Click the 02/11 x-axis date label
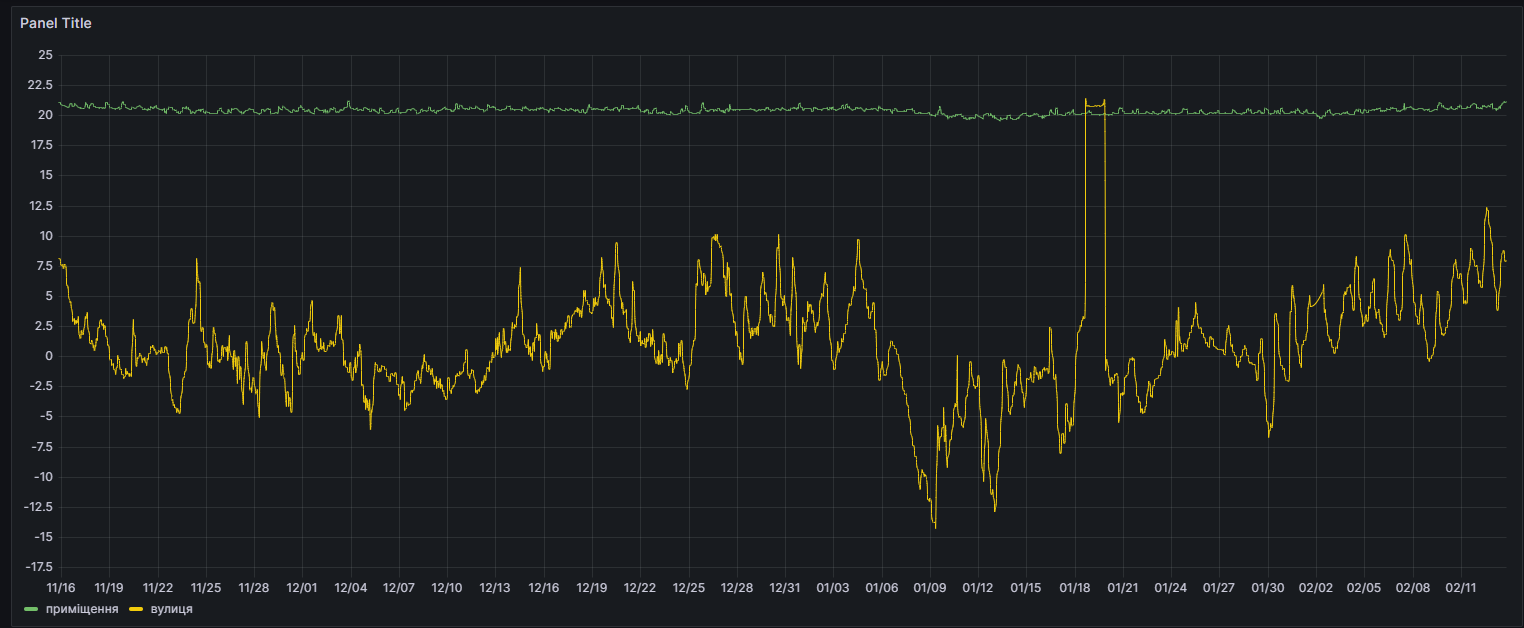This screenshot has width=1524, height=628. pyautogui.click(x=1461, y=588)
